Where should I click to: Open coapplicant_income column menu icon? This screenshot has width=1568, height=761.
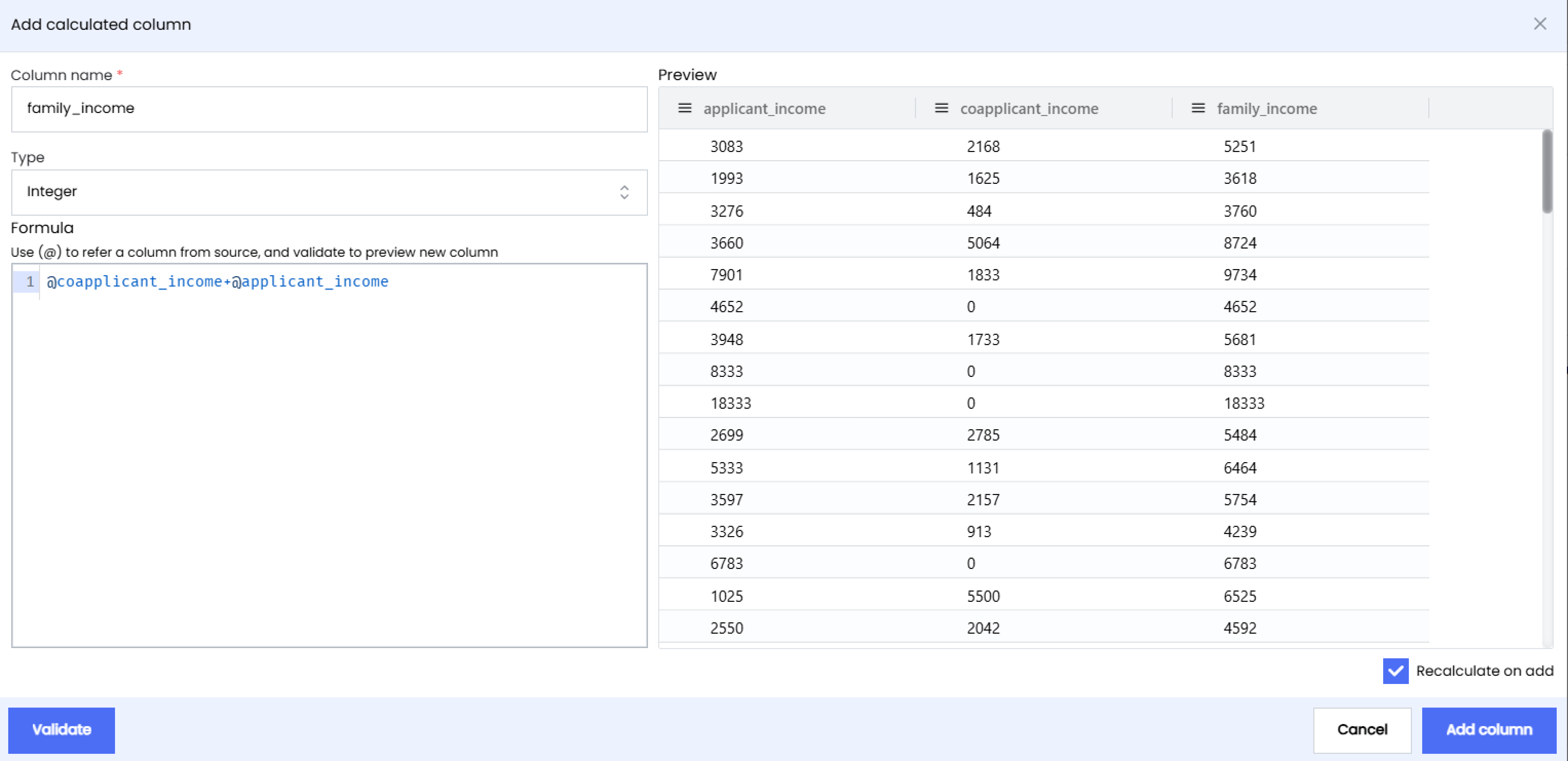(942, 108)
